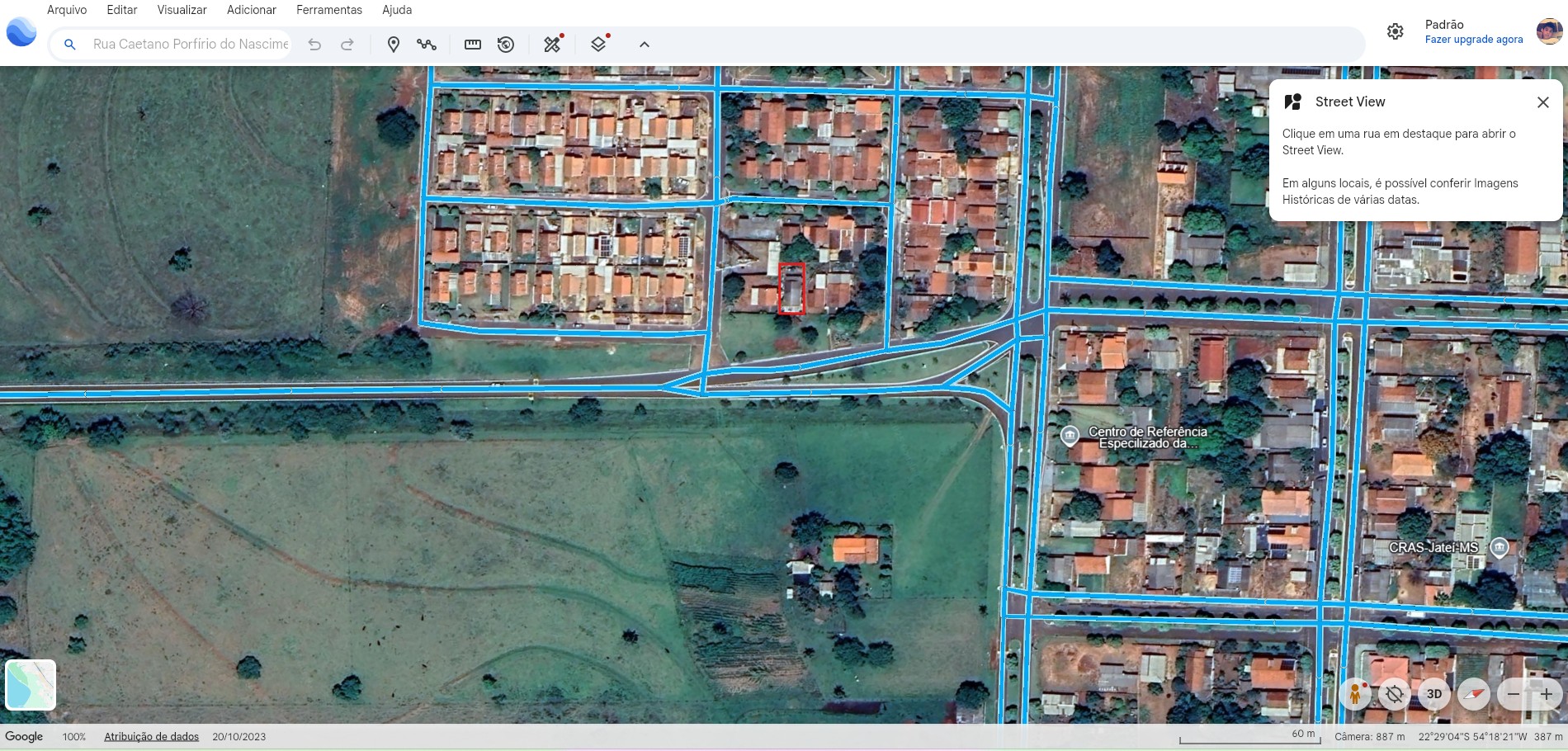
Task: Open the historical imagery clock tool
Action: point(506,45)
